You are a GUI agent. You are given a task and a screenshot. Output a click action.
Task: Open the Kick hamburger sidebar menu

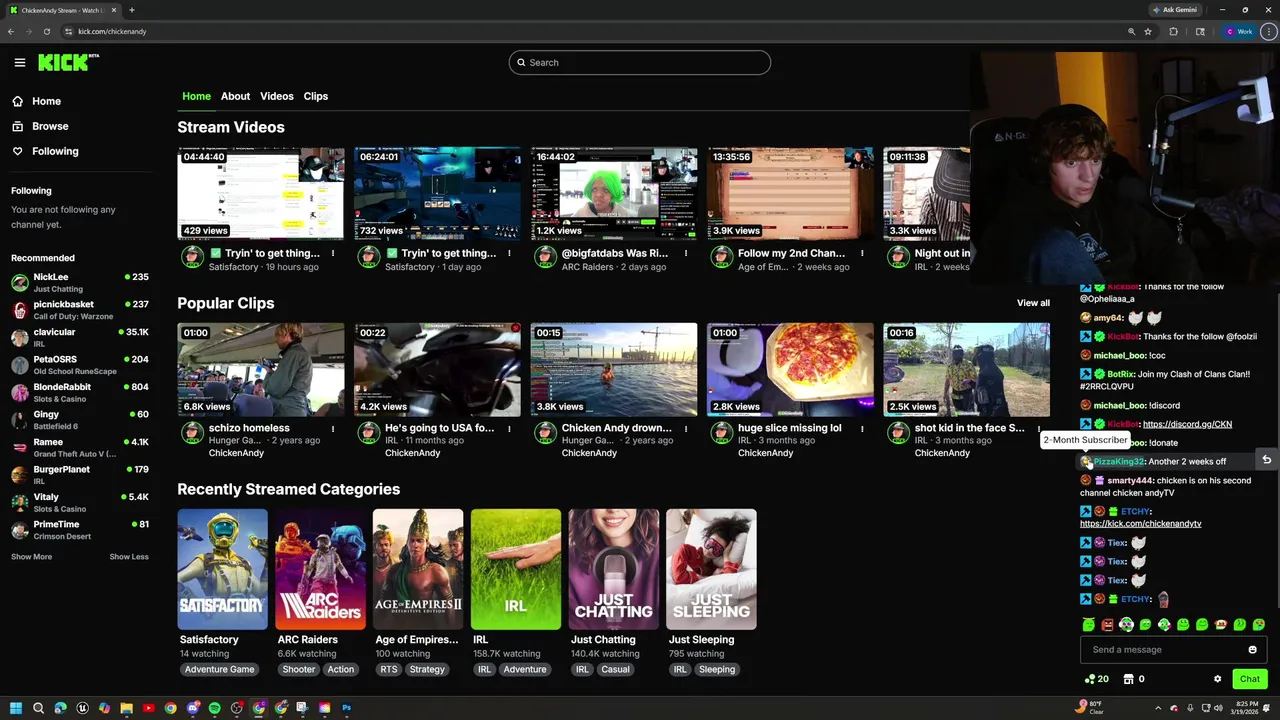[19, 62]
